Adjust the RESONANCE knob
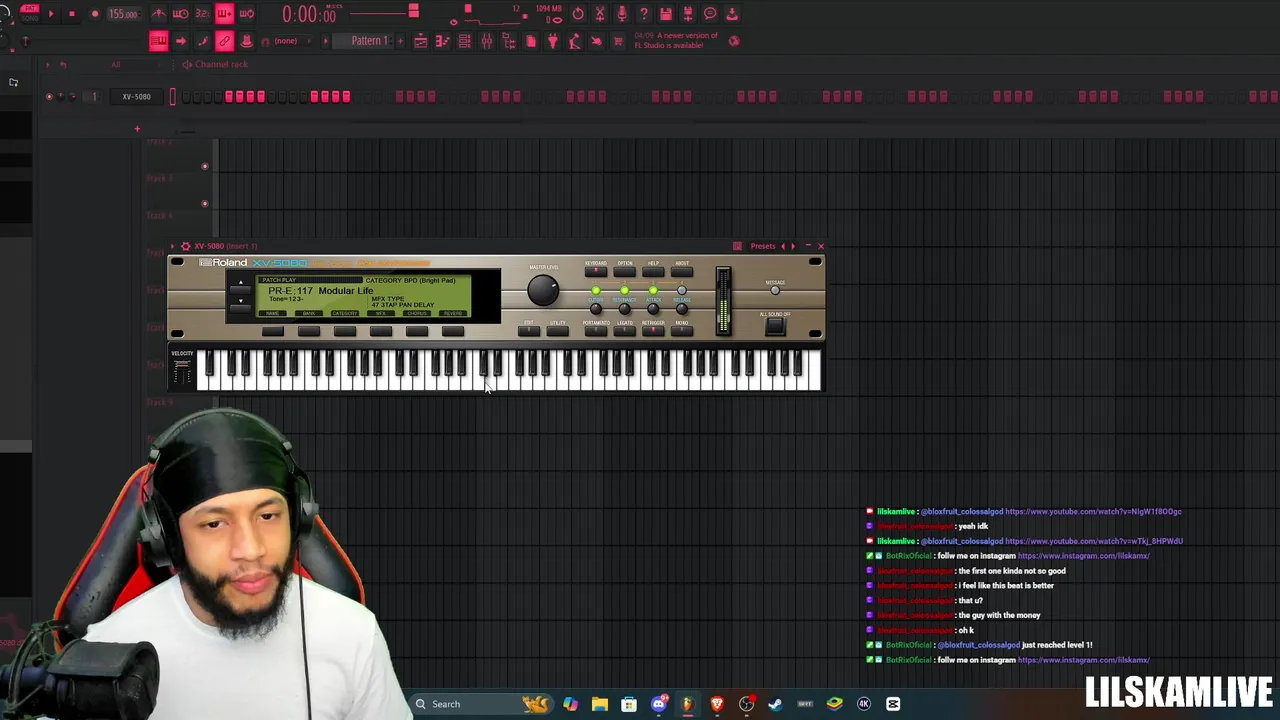This screenshot has width=1280, height=720. [x=625, y=308]
